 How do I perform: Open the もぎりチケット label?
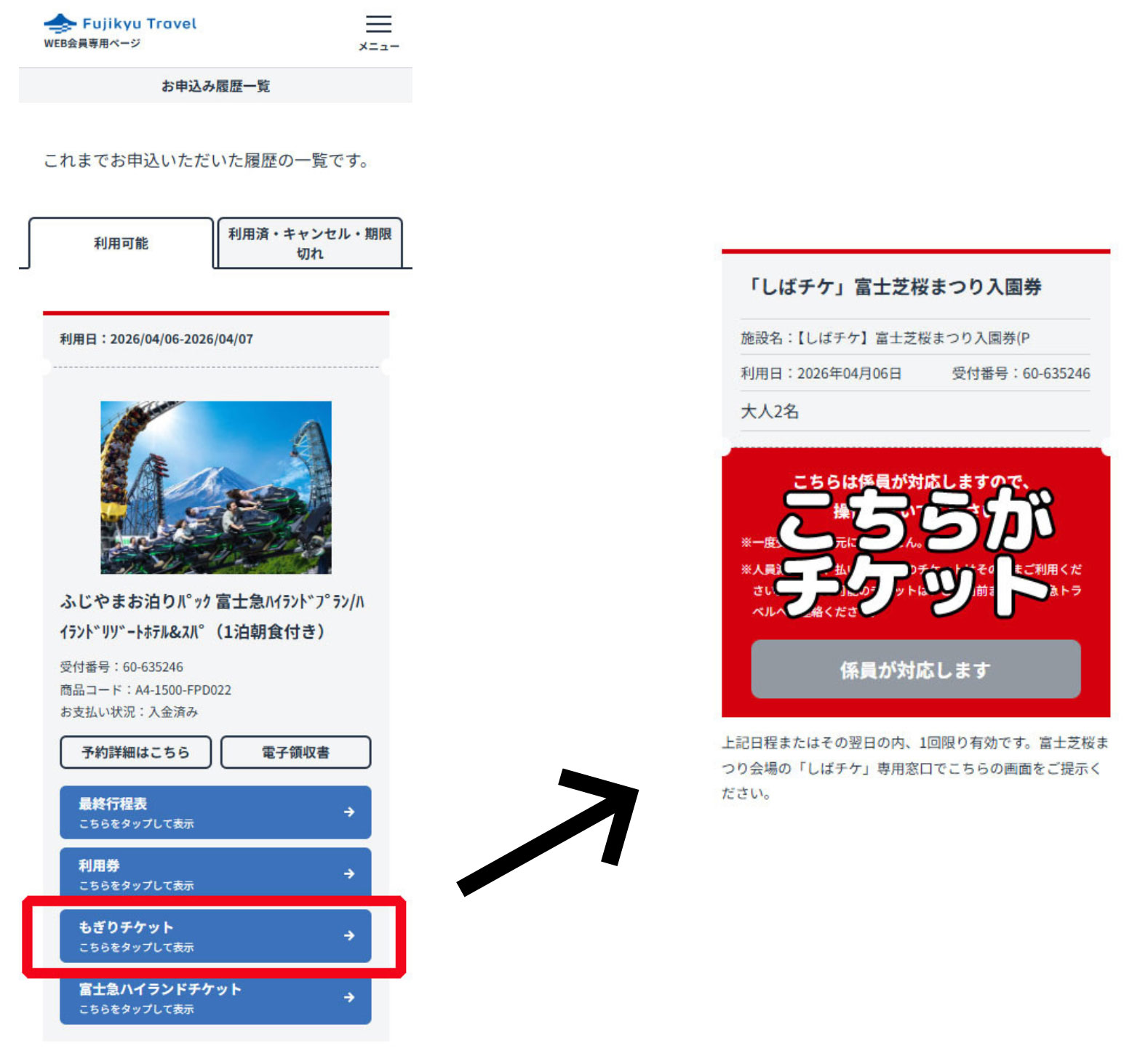click(x=126, y=927)
